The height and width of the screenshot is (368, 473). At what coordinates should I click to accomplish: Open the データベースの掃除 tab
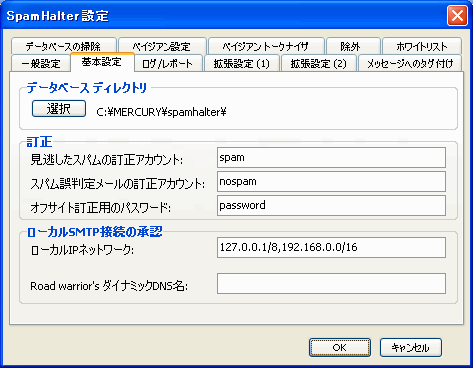coord(63,46)
